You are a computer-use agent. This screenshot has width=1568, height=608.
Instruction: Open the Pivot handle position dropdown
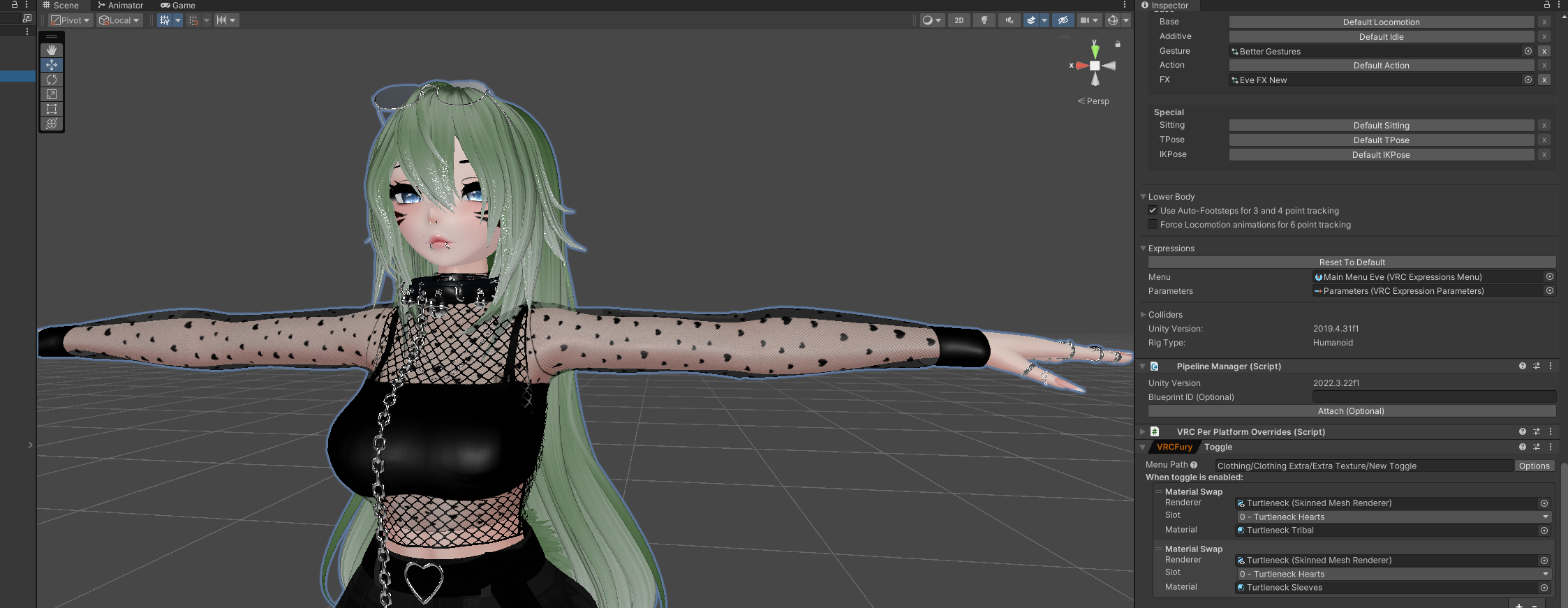click(71, 20)
